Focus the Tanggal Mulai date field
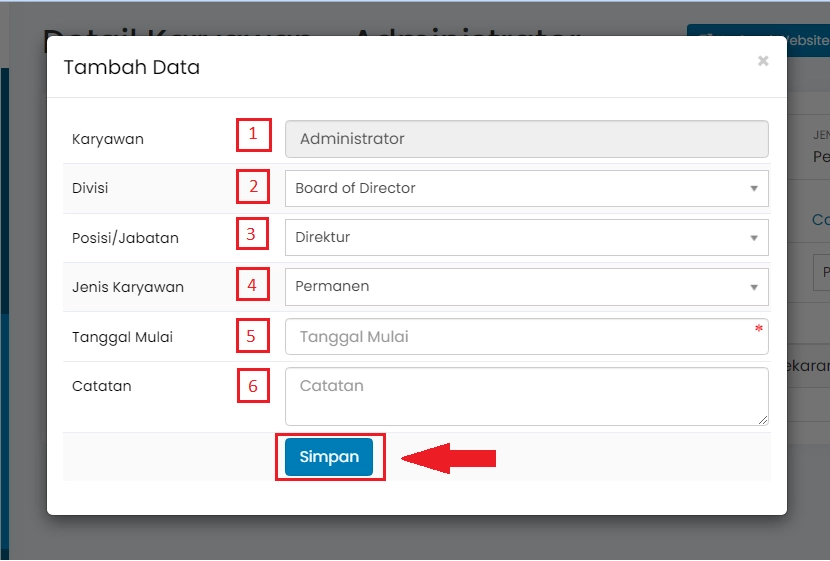This screenshot has height=561, width=830. pos(520,337)
